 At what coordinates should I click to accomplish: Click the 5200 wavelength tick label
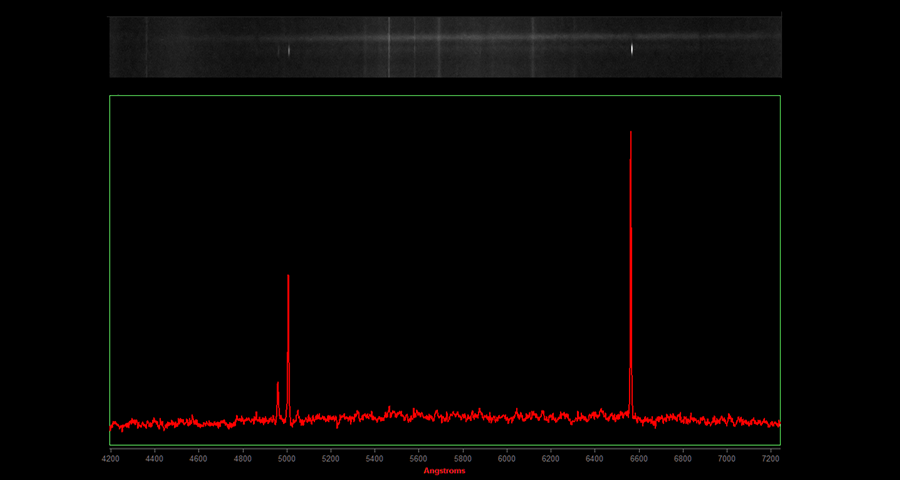tap(331, 458)
